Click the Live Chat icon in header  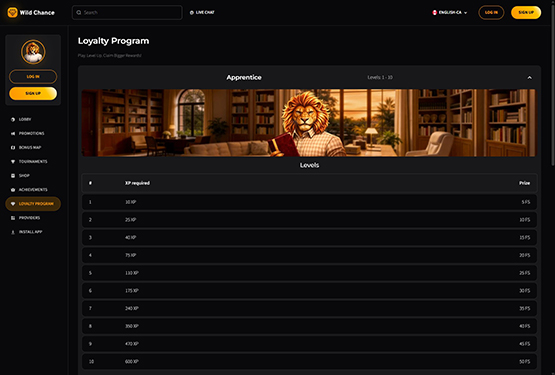coord(192,12)
